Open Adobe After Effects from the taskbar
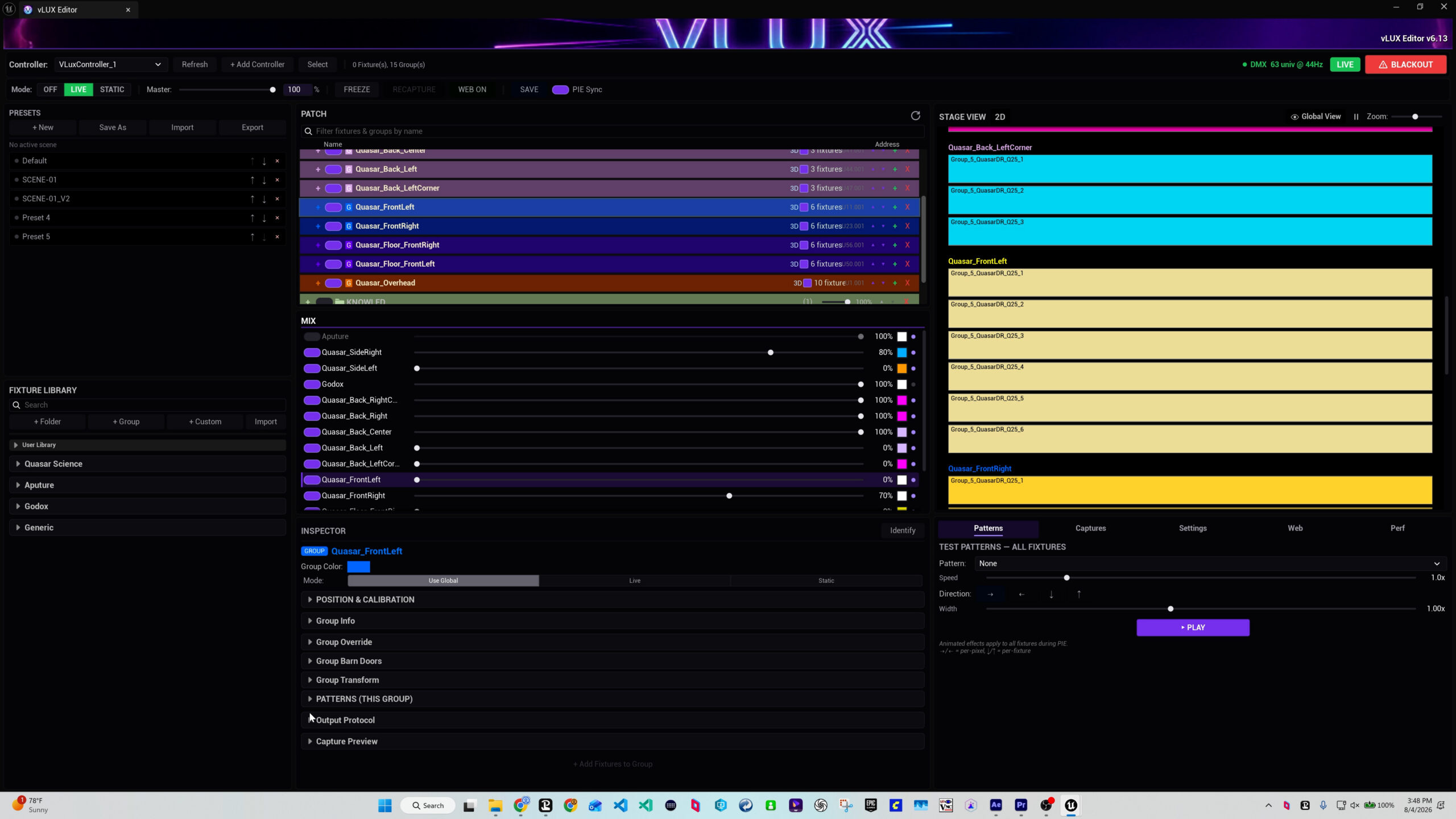The image size is (1456, 819). coord(995,805)
